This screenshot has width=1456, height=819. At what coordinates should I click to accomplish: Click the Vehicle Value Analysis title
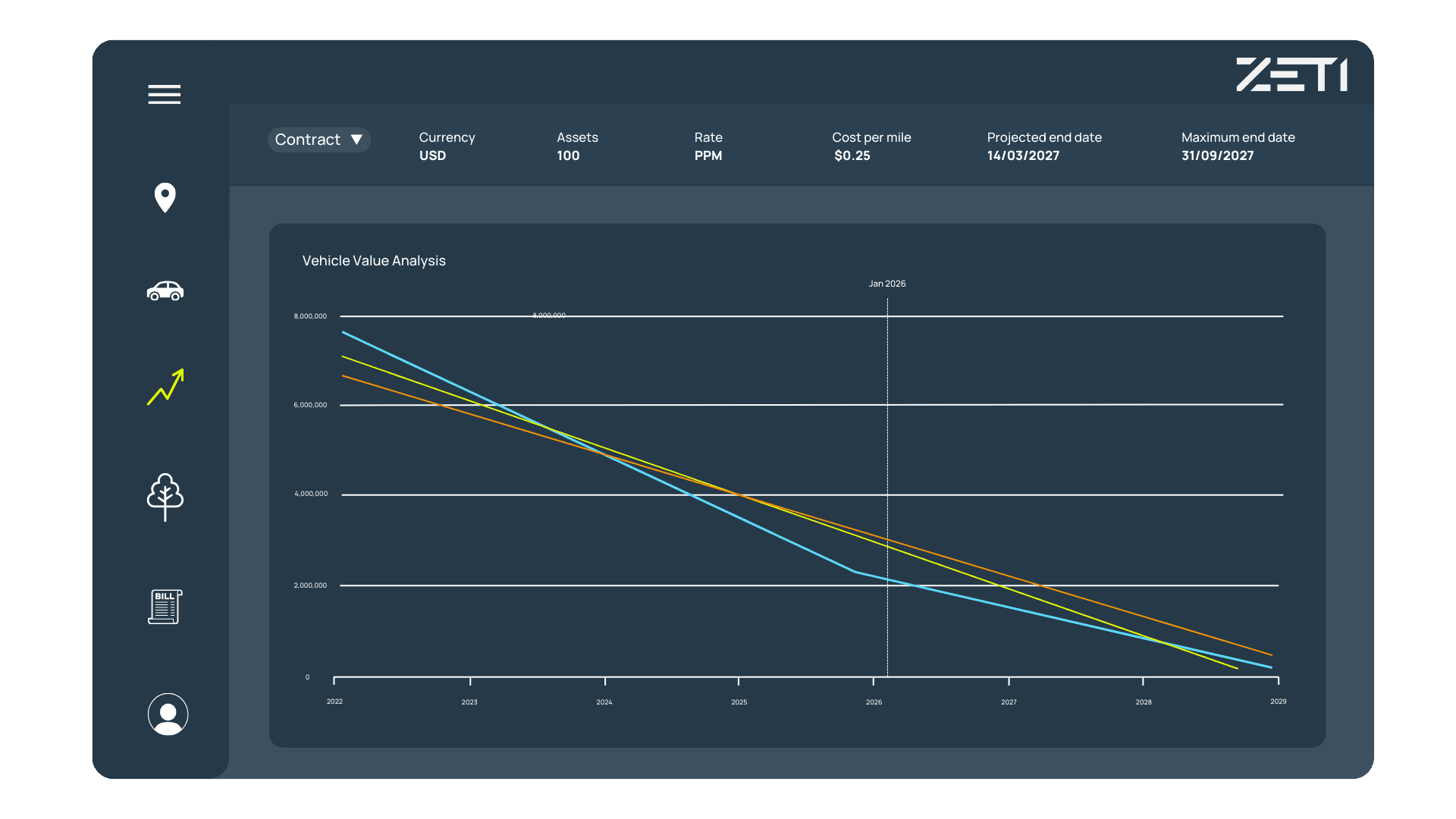coord(374,261)
